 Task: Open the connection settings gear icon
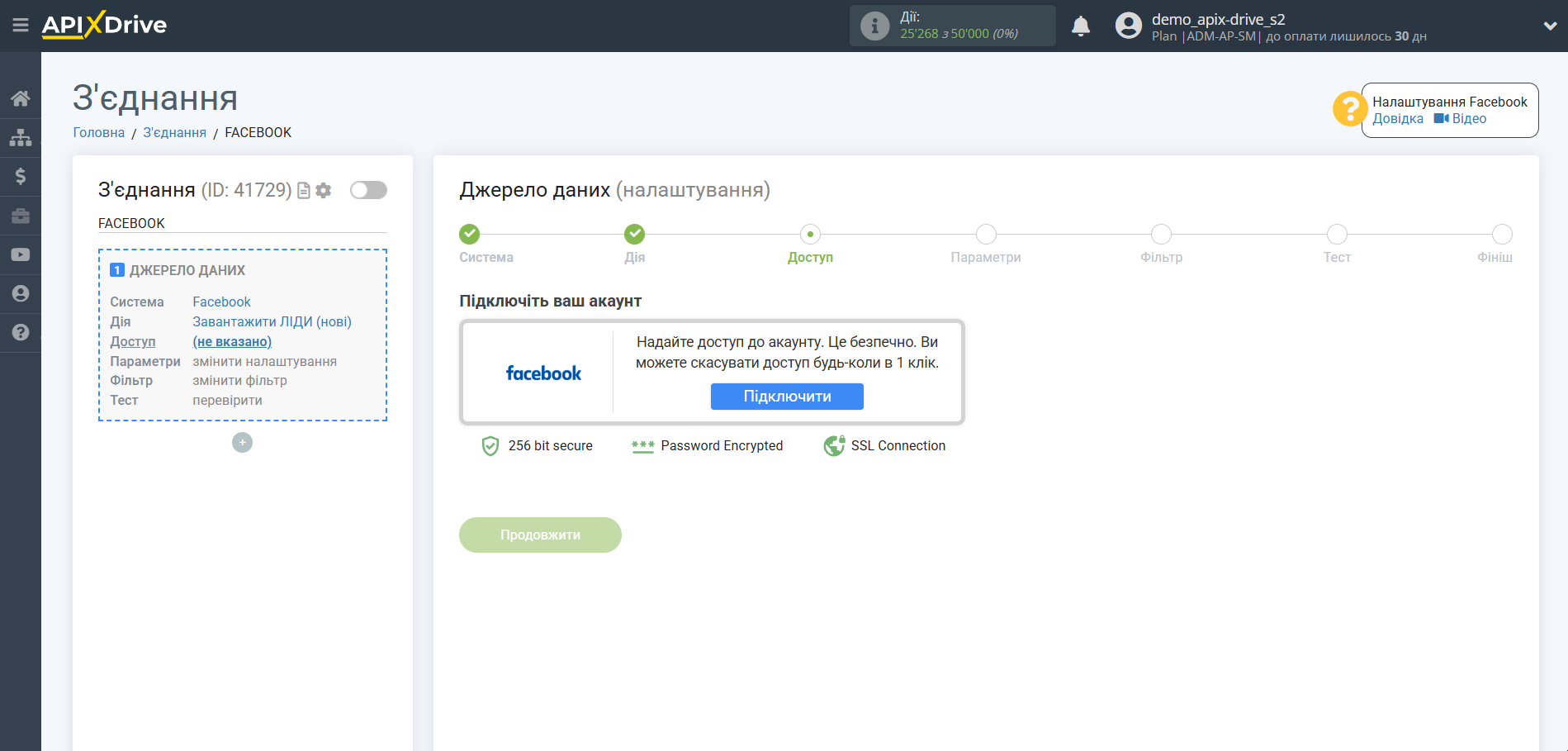(323, 190)
